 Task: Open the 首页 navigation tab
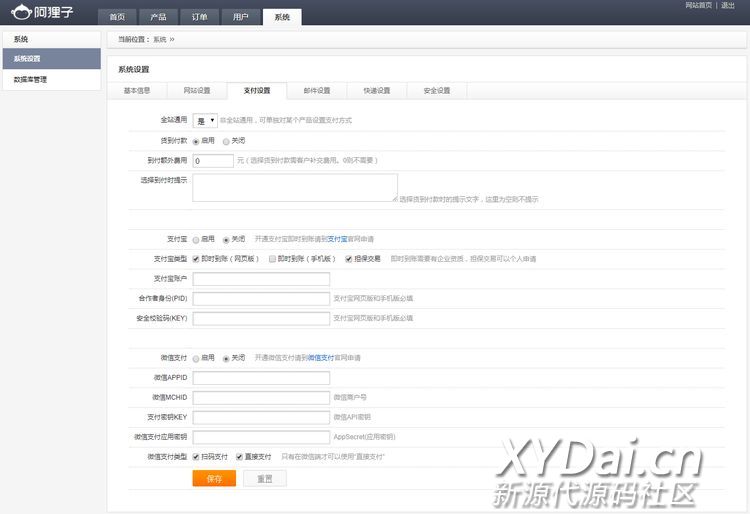[x=117, y=17]
